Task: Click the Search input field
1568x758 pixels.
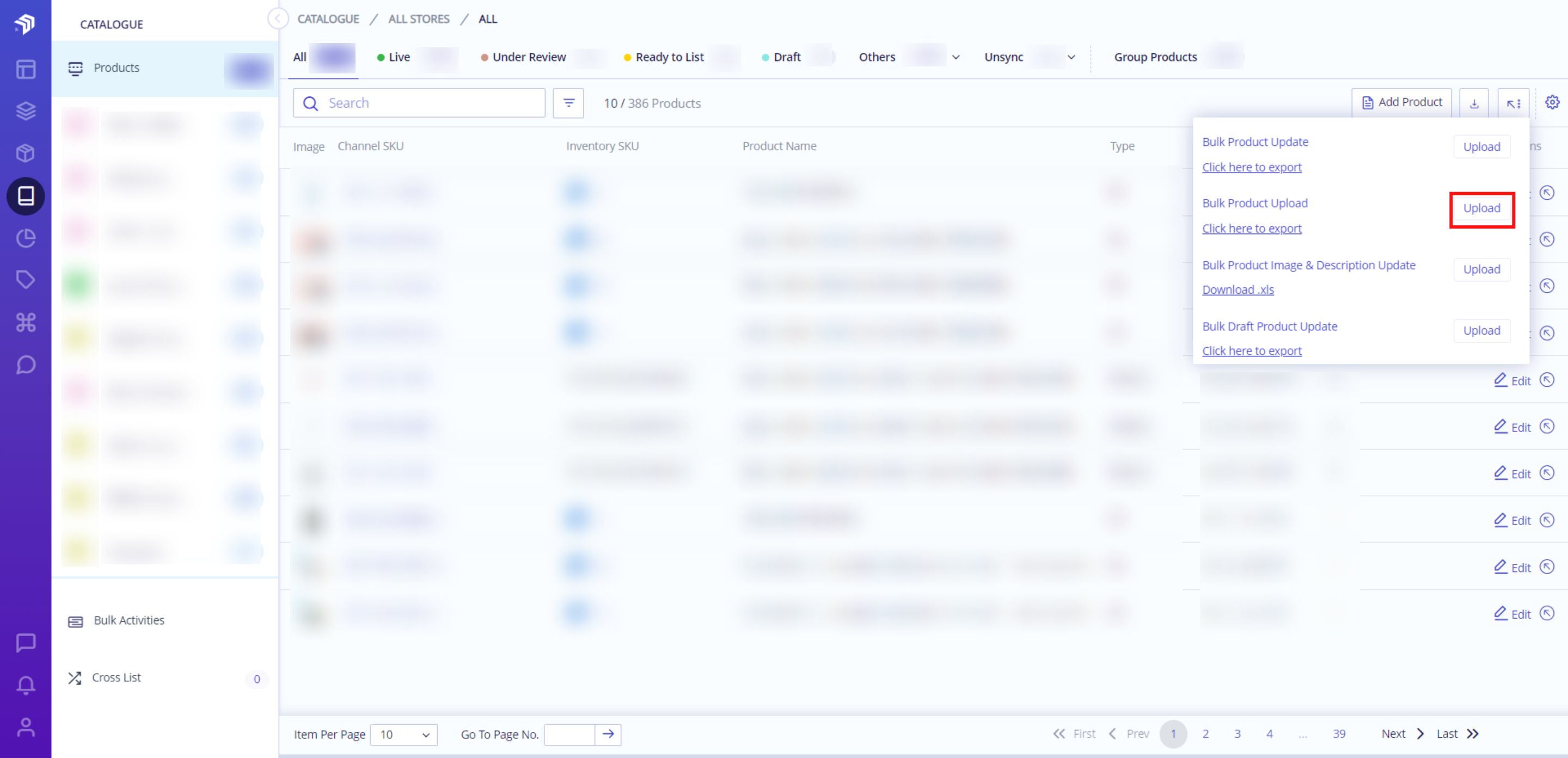Action: pos(419,103)
